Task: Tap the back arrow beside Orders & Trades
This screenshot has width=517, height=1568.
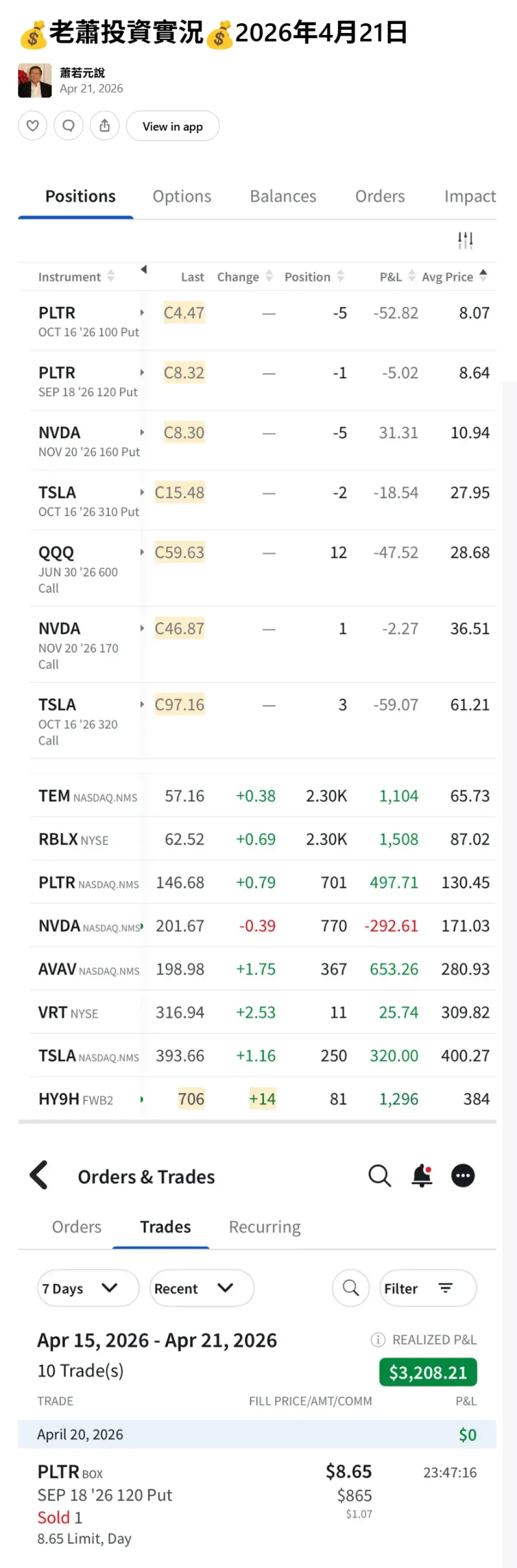Action: (x=40, y=1175)
